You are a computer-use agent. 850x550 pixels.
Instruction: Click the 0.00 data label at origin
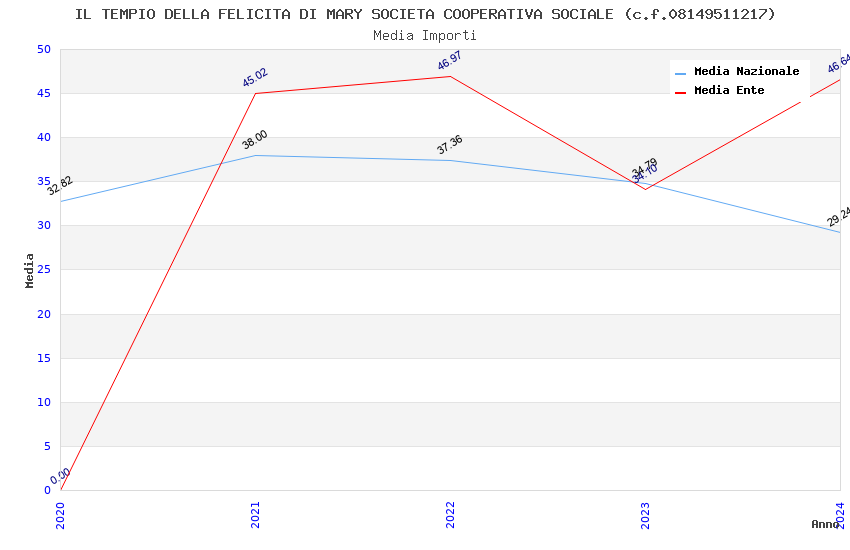point(60,476)
